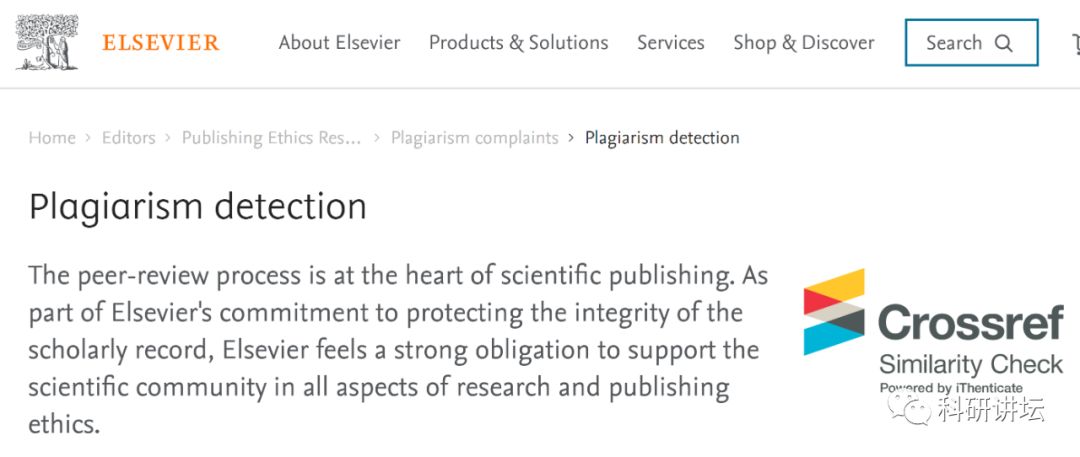Open Publishing Ethics Res... breadcrumb
Viewport: 1080px width, 457px height.
click(x=271, y=138)
